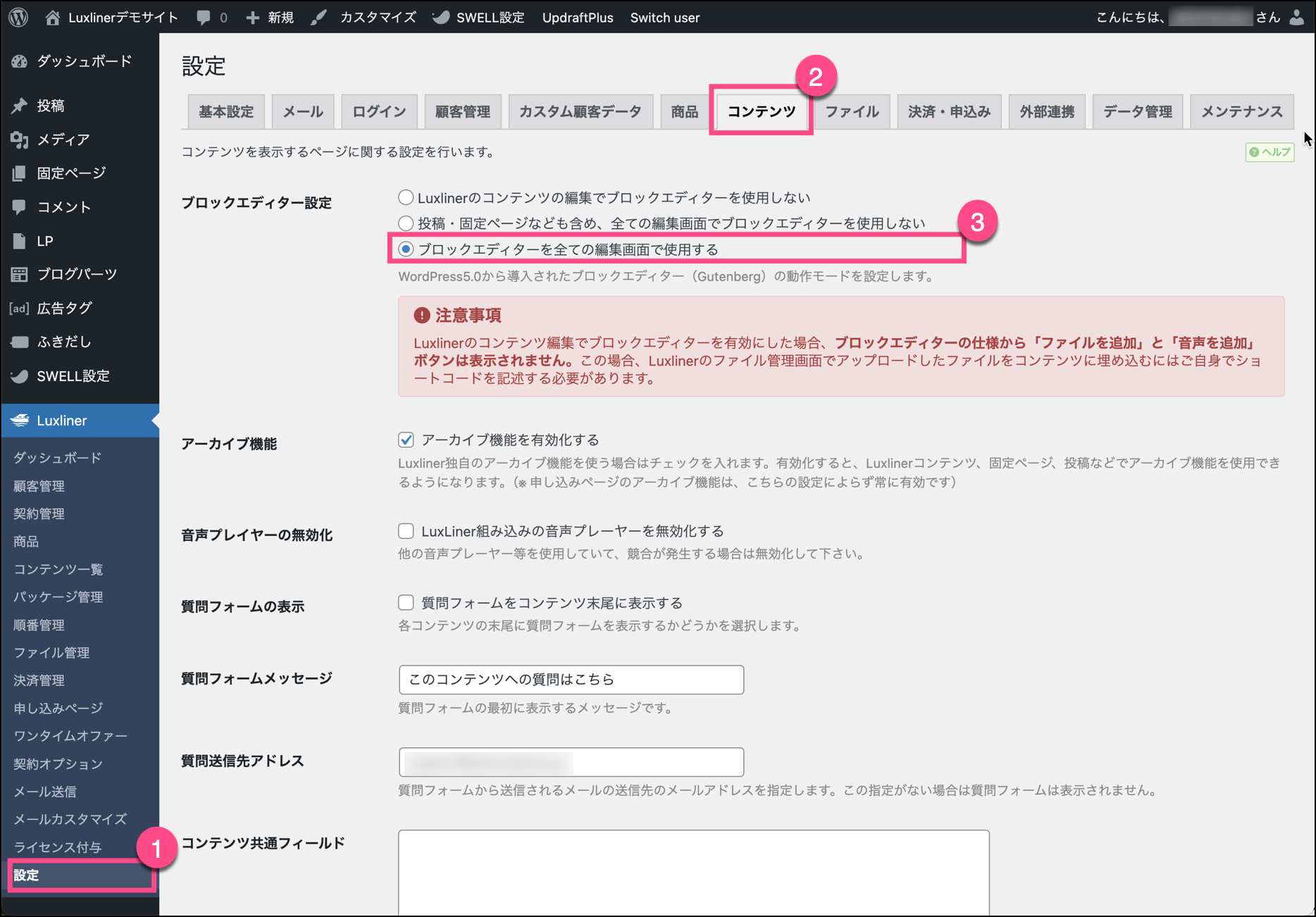Click the comments bubble icon in admin bar

204,18
